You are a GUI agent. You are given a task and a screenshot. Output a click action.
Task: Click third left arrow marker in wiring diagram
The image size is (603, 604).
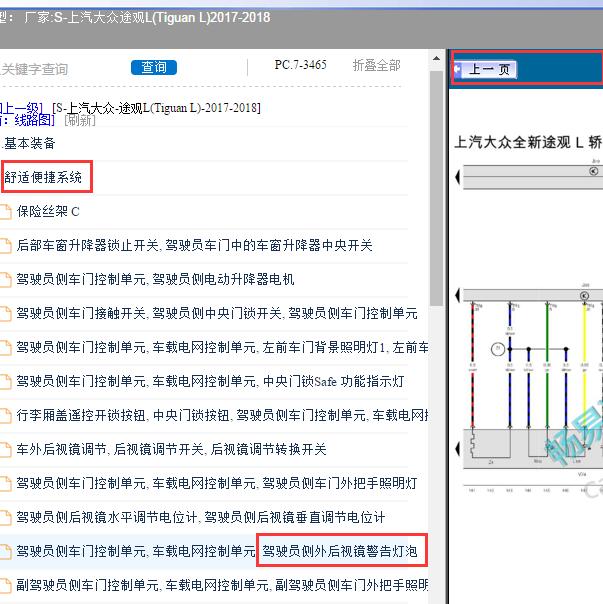458,449
